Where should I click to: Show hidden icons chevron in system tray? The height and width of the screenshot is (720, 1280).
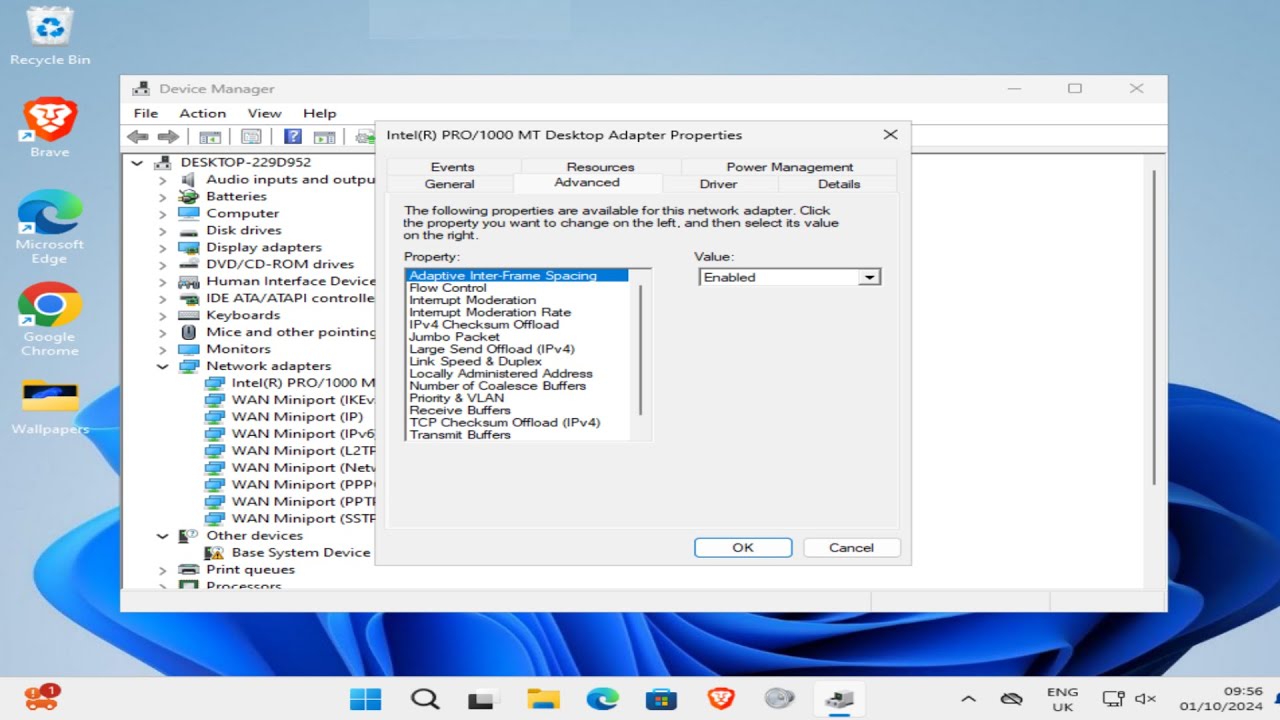pos(968,699)
